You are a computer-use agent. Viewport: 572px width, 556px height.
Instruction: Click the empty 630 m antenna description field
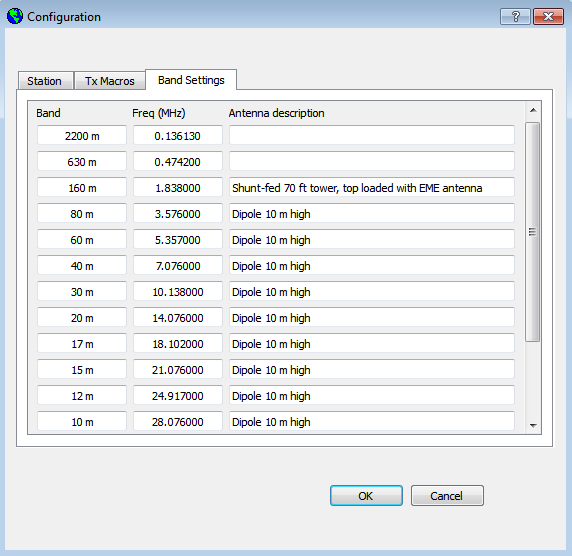(372, 161)
